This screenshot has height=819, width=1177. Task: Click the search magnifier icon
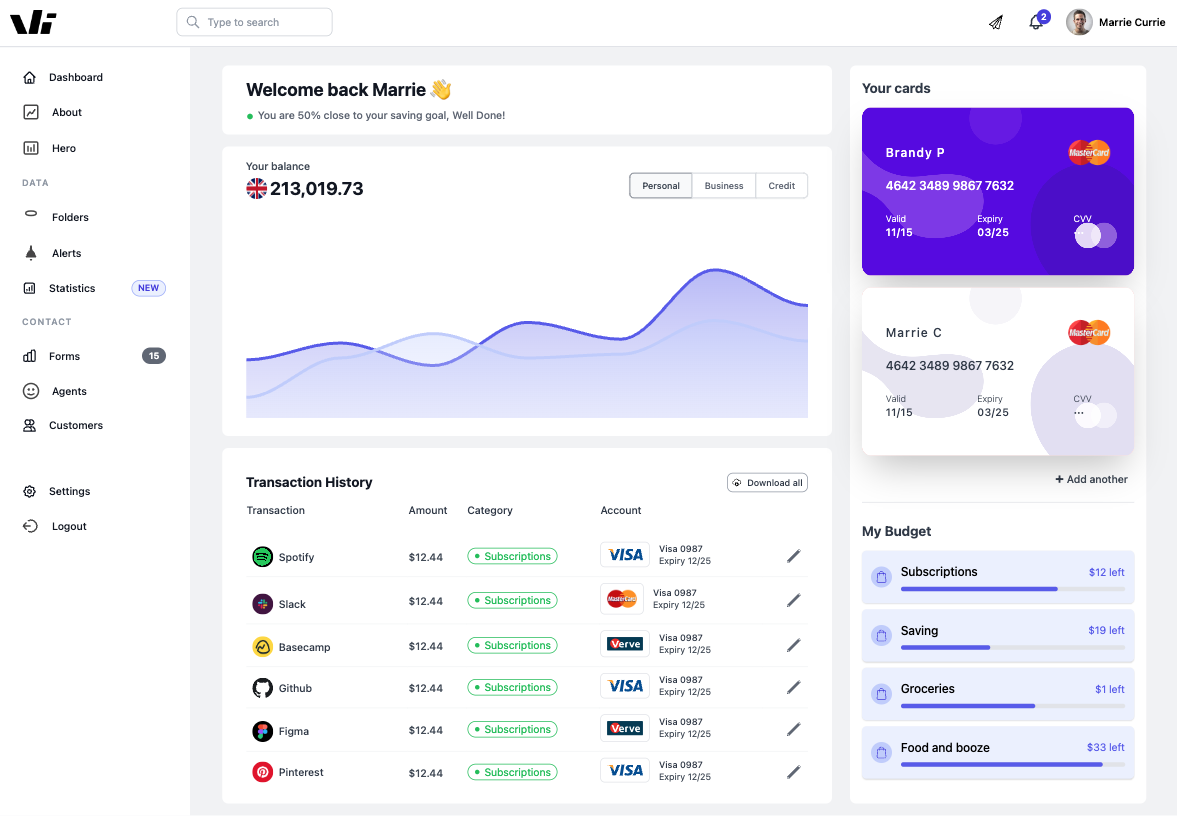tap(193, 23)
